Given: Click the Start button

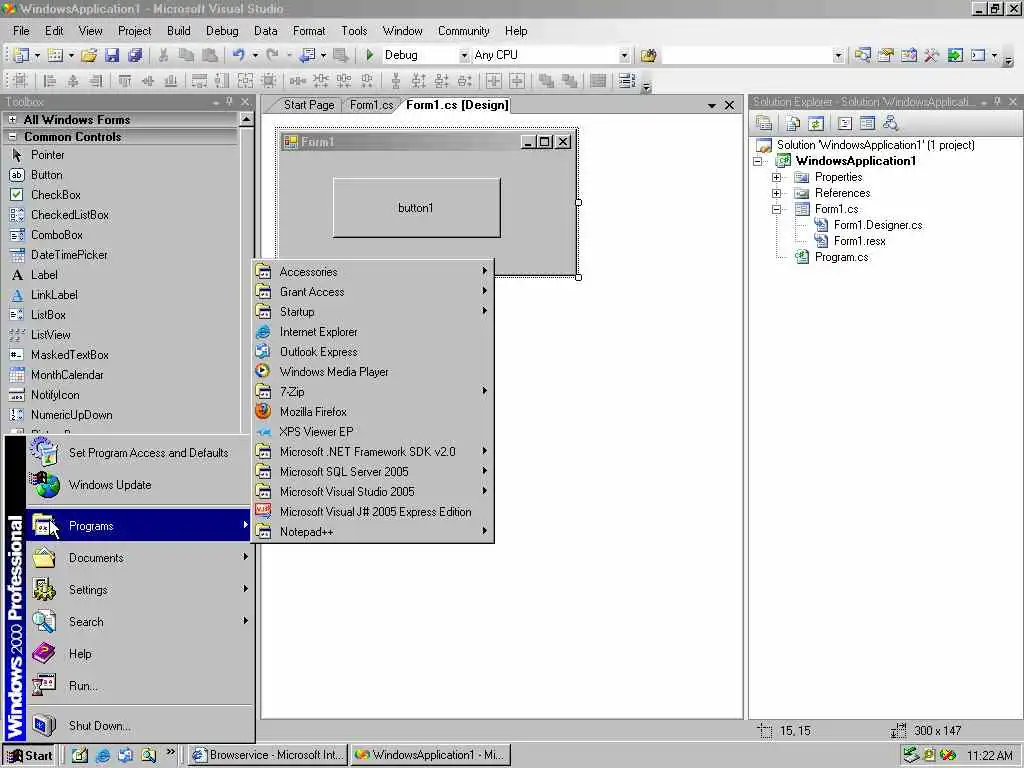Looking at the screenshot, I should click(29, 756).
